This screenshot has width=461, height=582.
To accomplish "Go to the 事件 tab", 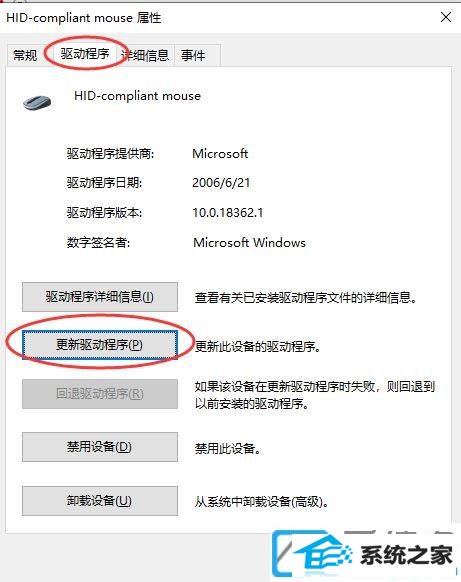I will [x=193, y=55].
